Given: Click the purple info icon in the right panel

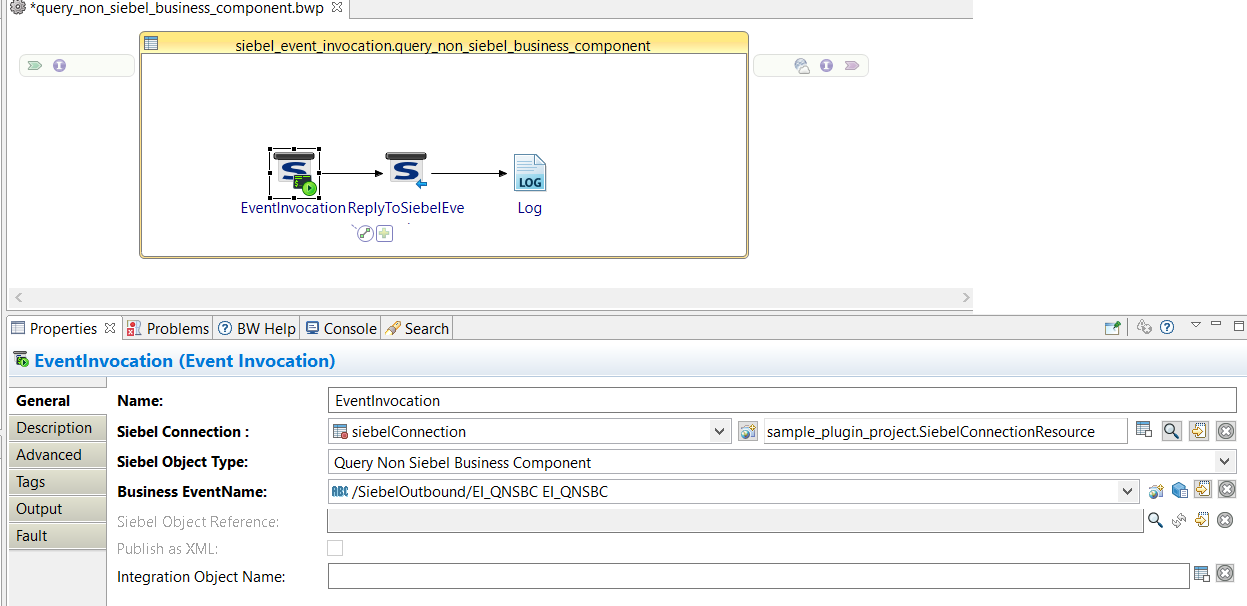Looking at the screenshot, I should point(826,66).
